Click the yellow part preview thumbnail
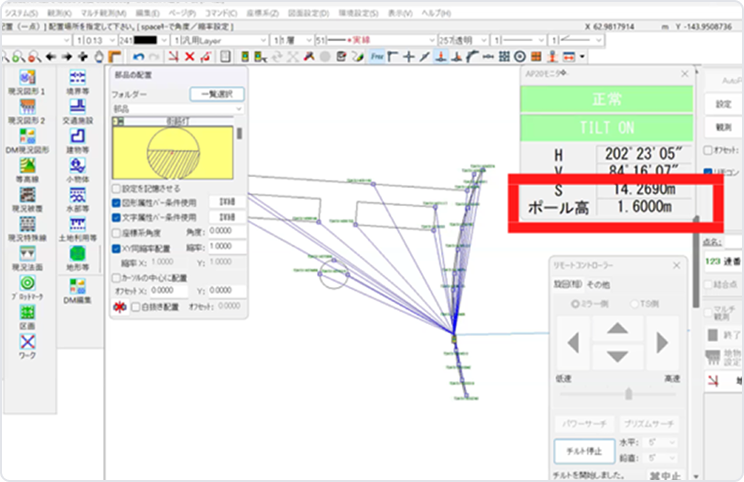 tap(173, 152)
